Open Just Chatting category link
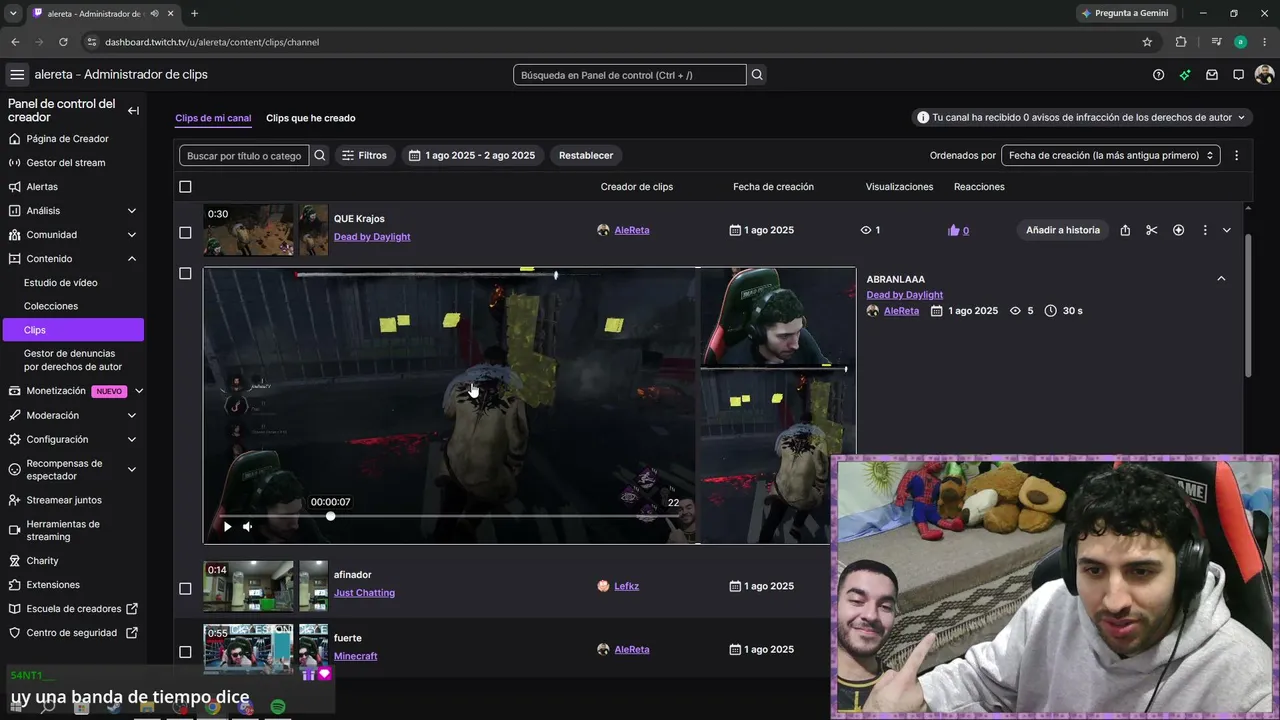The height and width of the screenshot is (720, 1280). [x=364, y=593]
